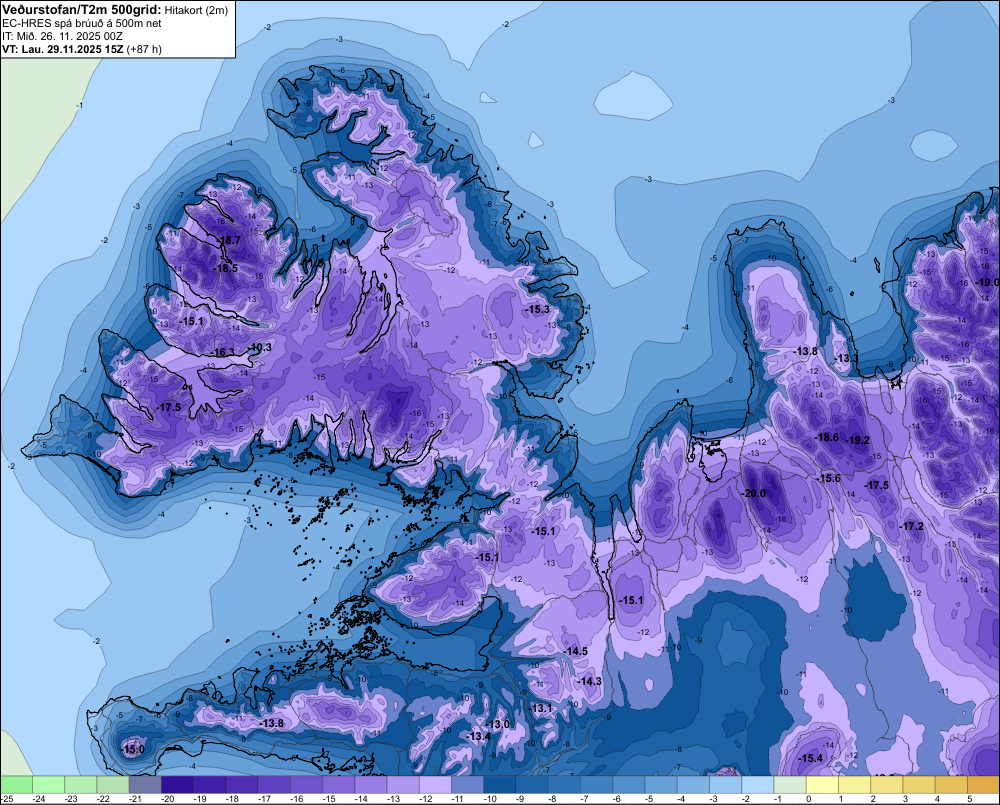This screenshot has width=1000, height=805.
Task: Click lavender legend swatch between -12 and -11
Action: 435,785
